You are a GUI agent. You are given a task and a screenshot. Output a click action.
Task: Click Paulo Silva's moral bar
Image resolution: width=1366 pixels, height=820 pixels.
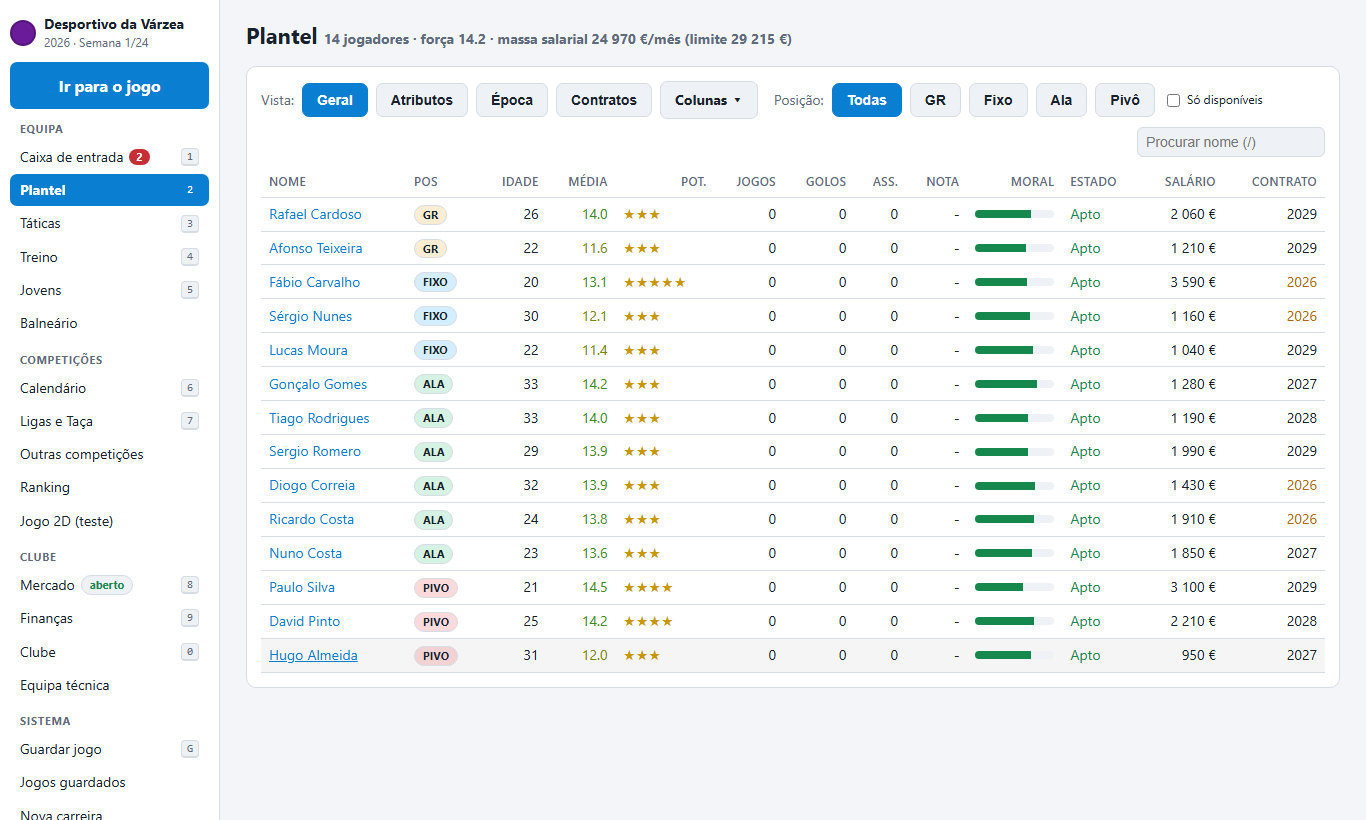(1014, 587)
